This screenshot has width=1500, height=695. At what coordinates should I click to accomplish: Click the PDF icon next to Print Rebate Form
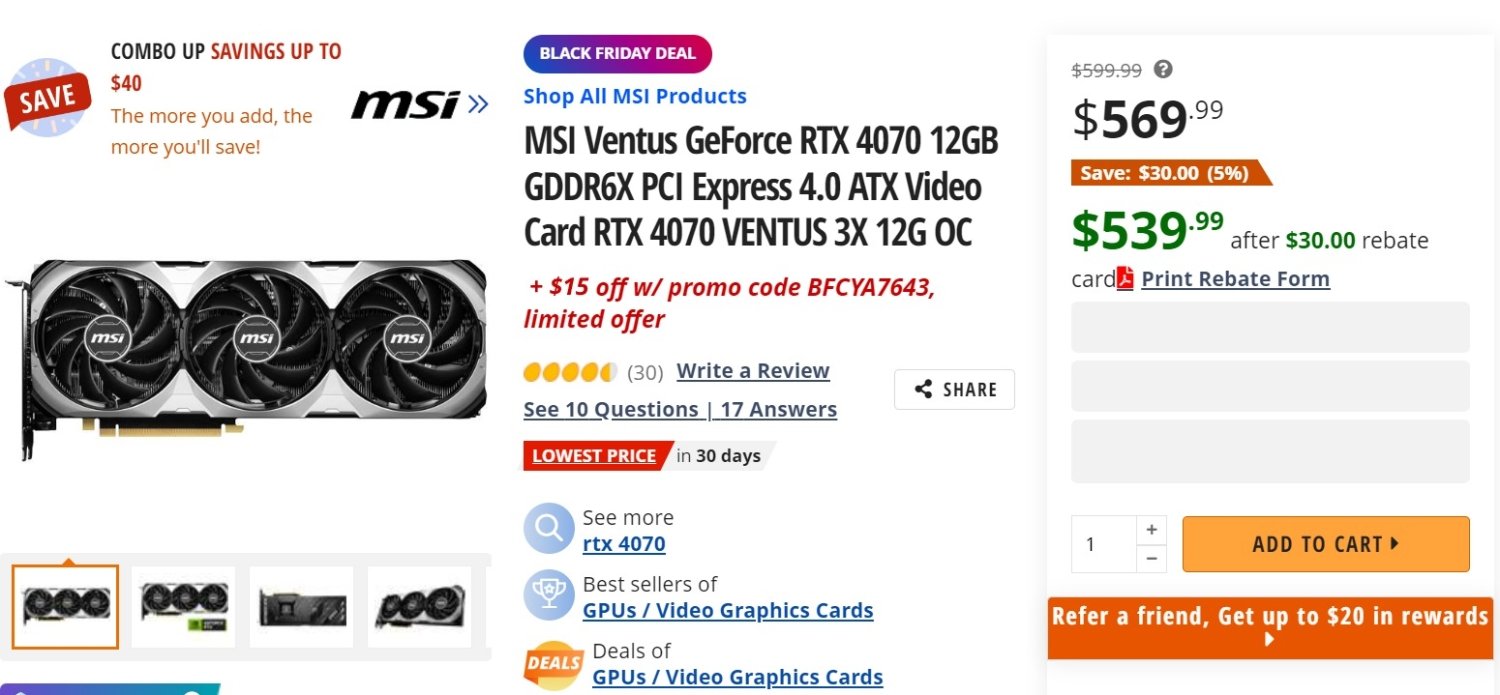(1125, 278)
